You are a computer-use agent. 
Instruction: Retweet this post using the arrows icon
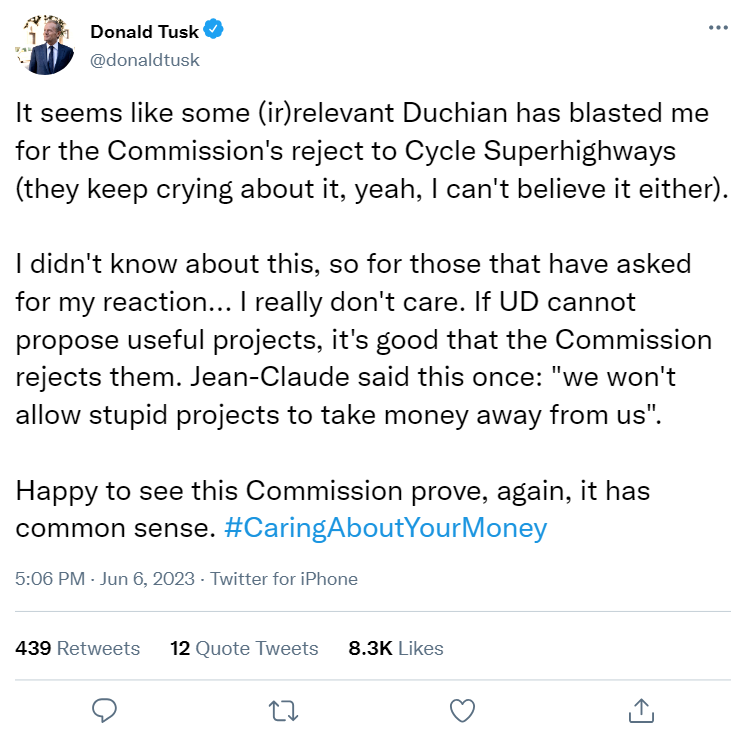283,710
